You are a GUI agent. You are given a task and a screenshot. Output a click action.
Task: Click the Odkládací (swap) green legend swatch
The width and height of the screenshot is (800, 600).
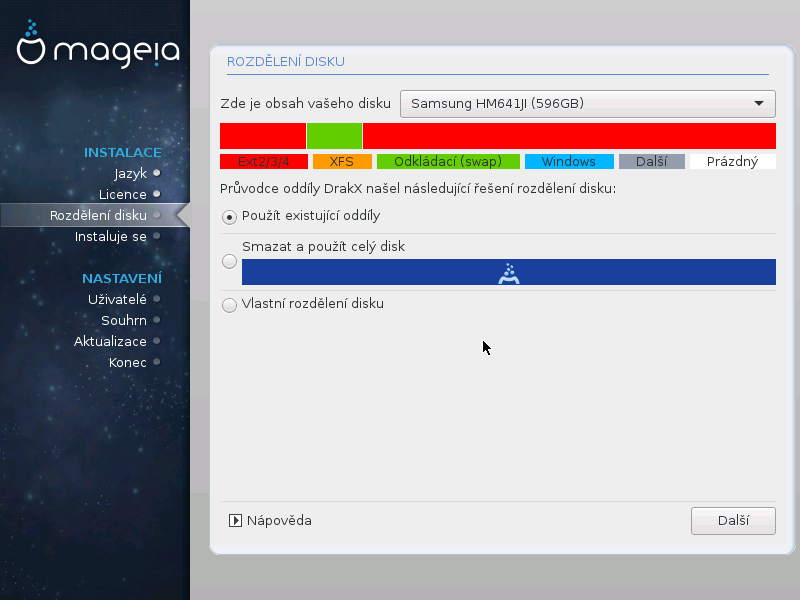448,162
